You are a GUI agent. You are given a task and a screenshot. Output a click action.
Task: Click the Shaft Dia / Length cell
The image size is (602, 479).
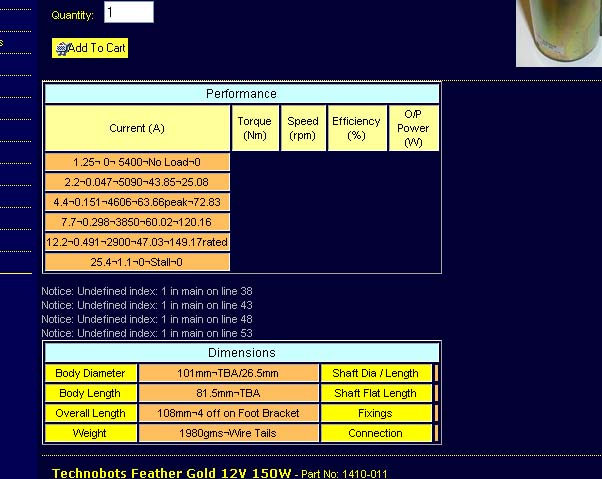point(375,373)
